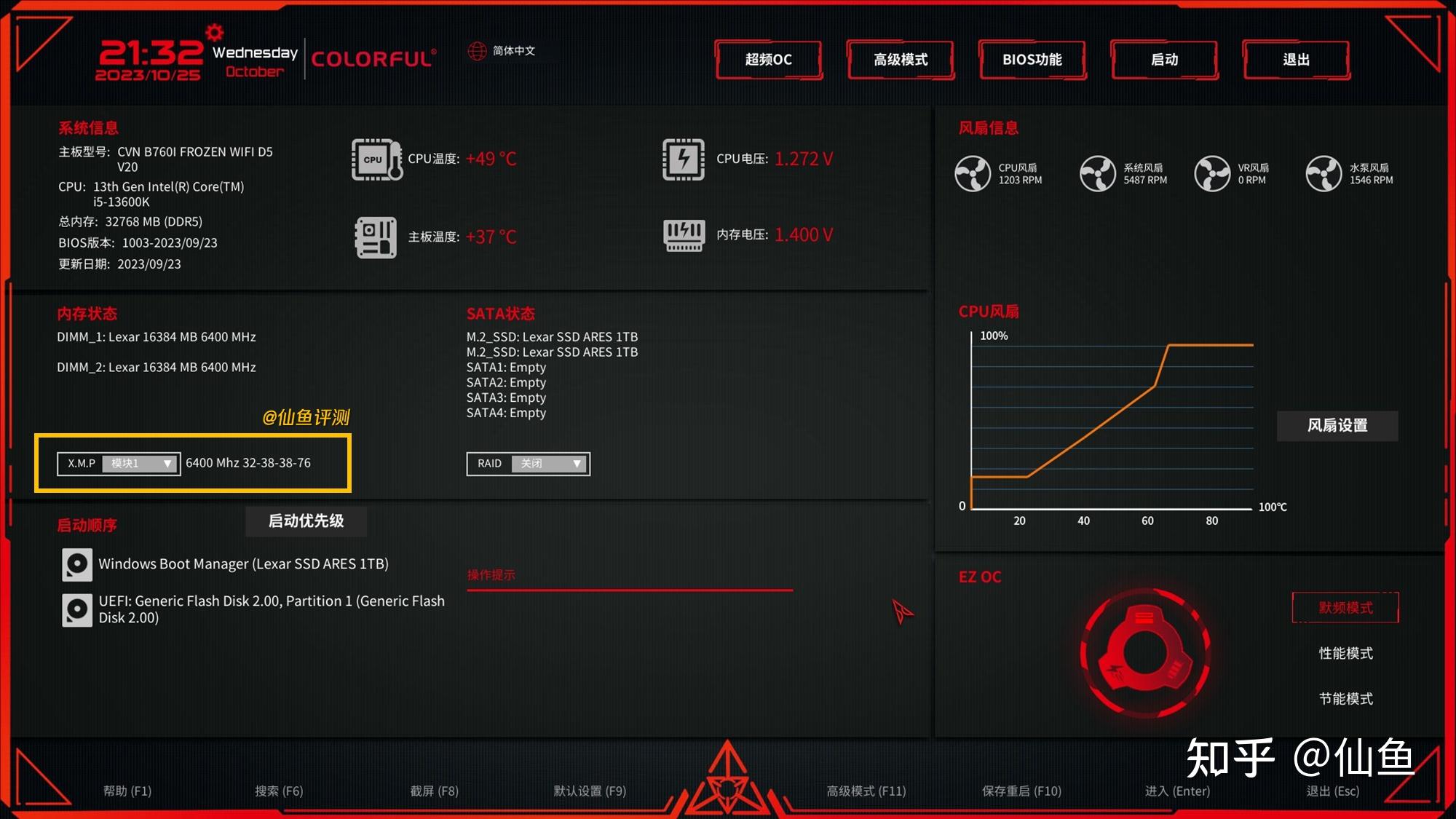
Task: Open 超频OC overclocking menu
Action: 770,60
